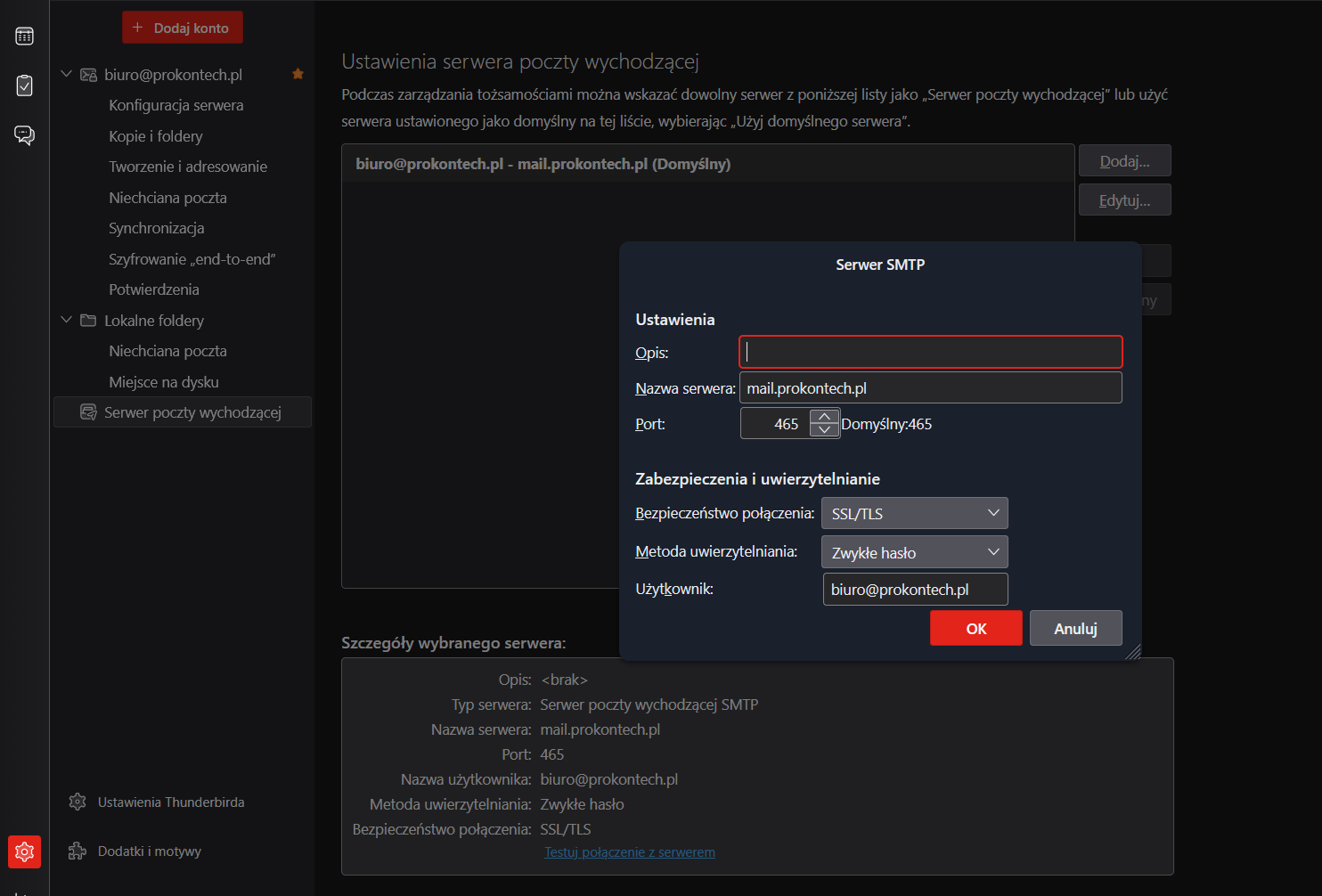Click the Nazwa serwera input field

click(x=930, y=387)
